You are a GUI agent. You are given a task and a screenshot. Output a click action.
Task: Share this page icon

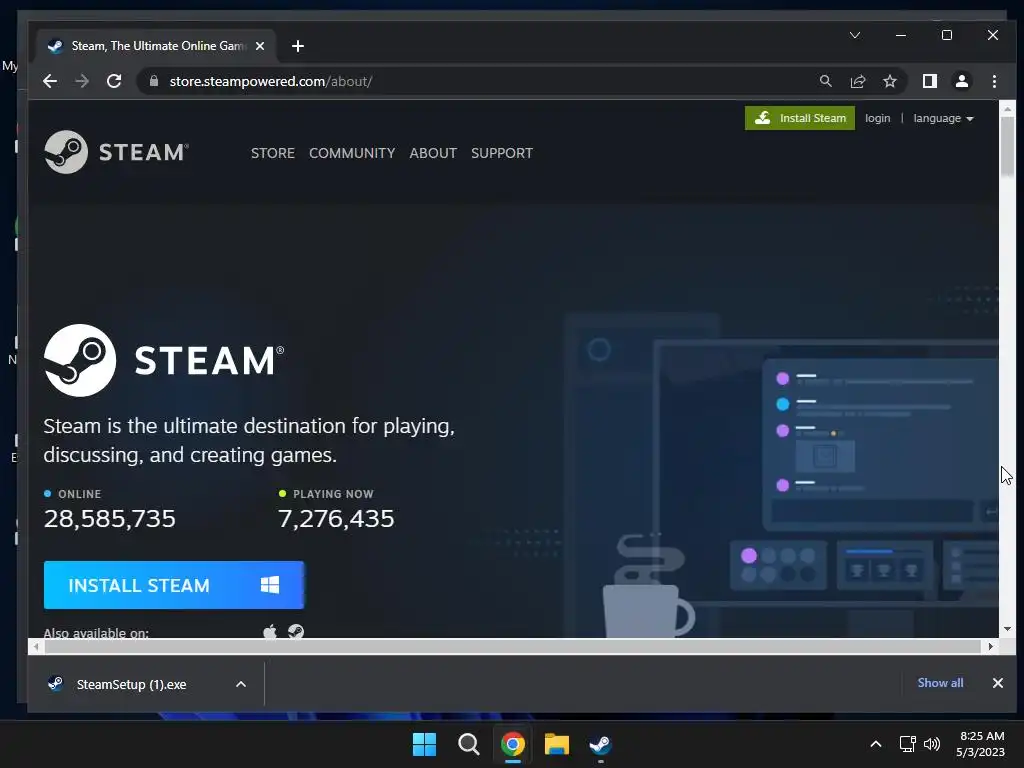click(x=857, y=81)
